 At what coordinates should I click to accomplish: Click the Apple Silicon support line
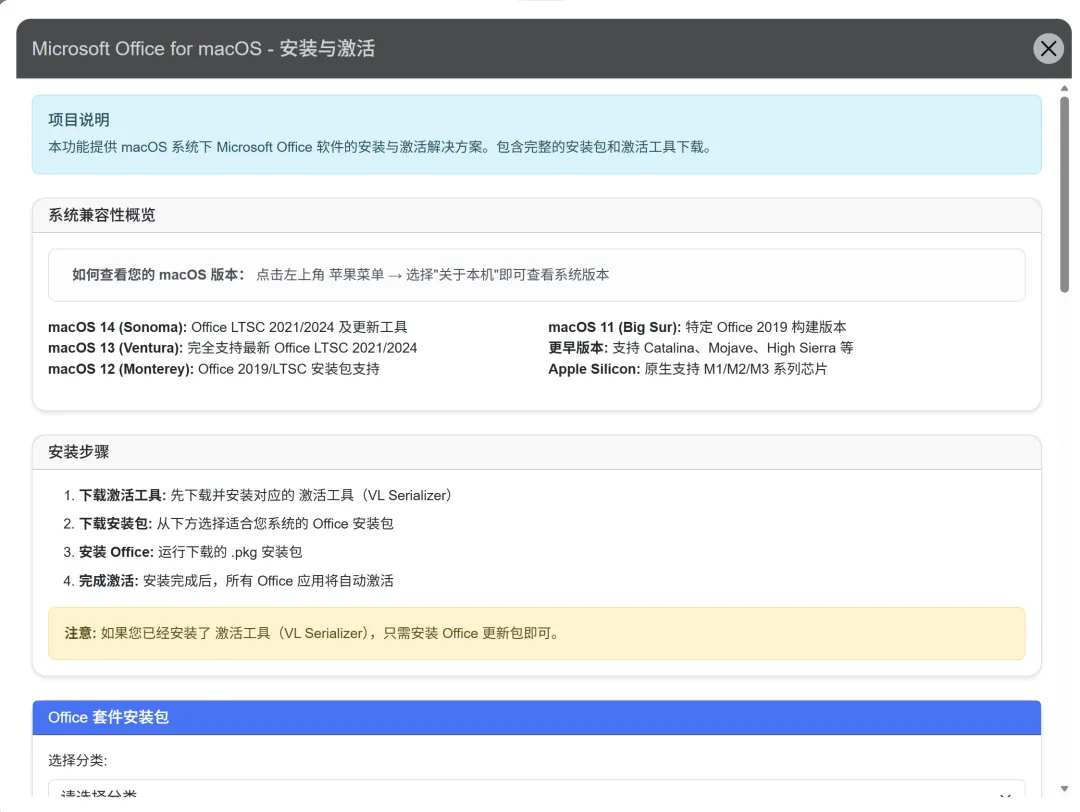(687, 369)
